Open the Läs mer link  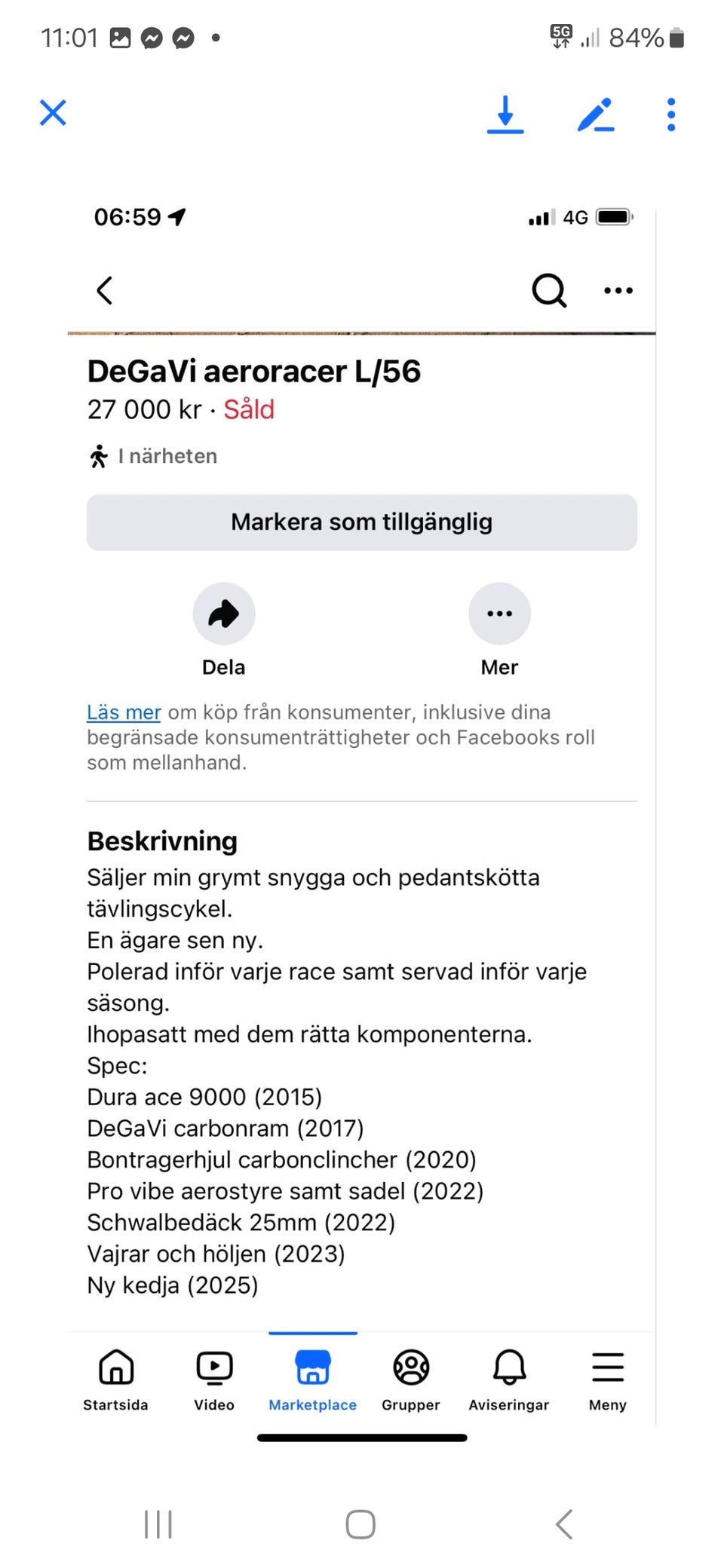(124, 712)
